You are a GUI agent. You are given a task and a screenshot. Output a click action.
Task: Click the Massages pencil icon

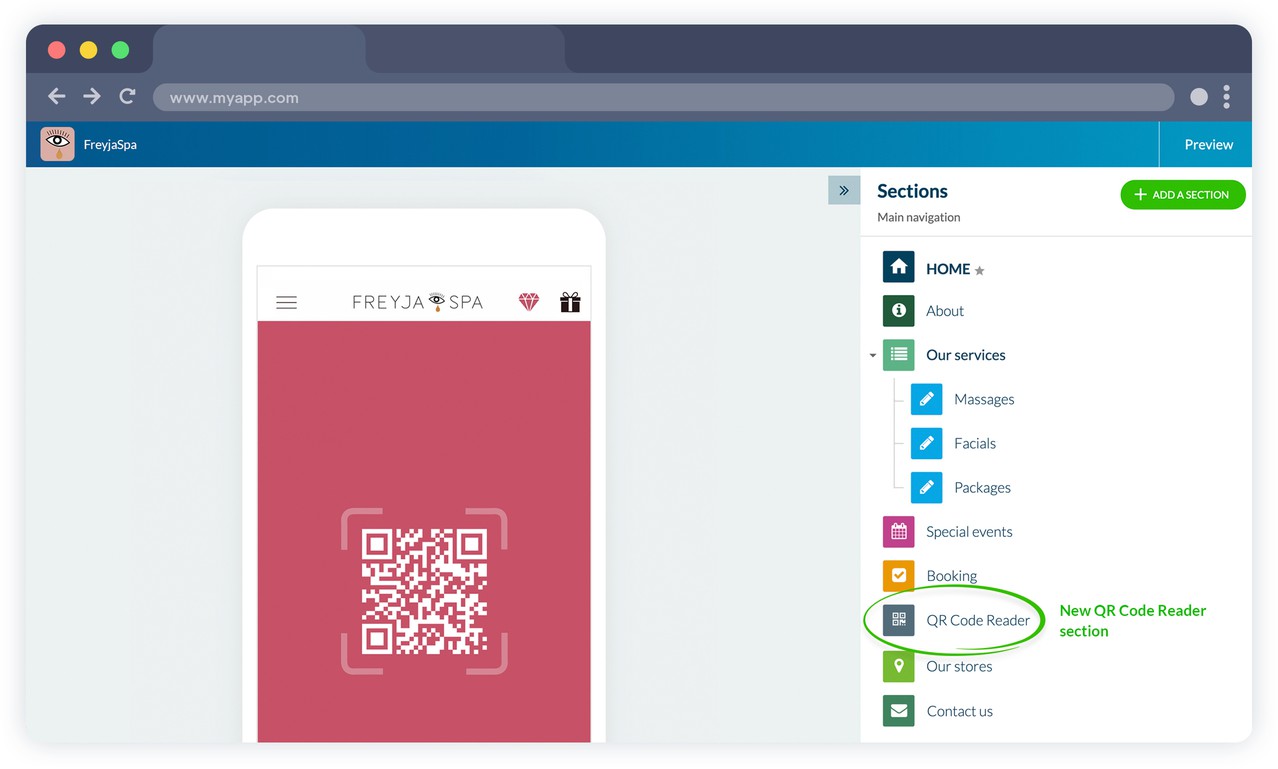click(x=927, y=399)
